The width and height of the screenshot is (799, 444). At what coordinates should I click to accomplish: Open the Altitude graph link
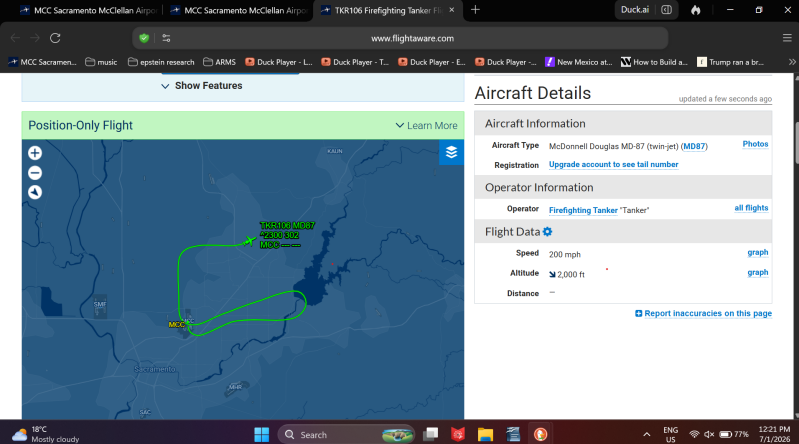[758, 273]
